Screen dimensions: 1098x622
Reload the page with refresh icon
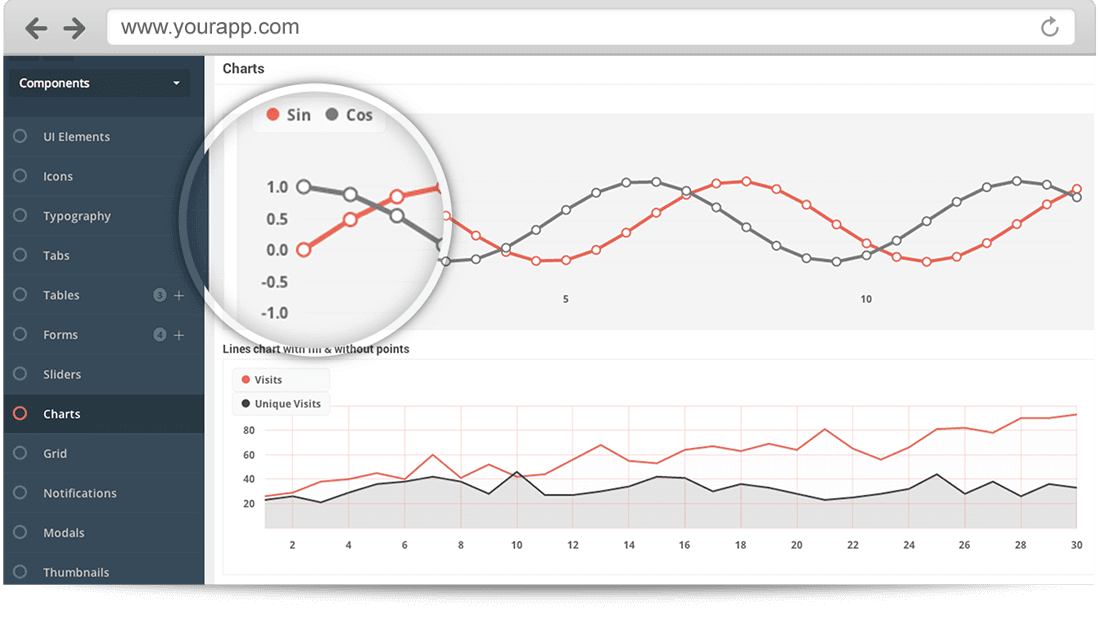pyautogui.click(x=1049, y=28)
